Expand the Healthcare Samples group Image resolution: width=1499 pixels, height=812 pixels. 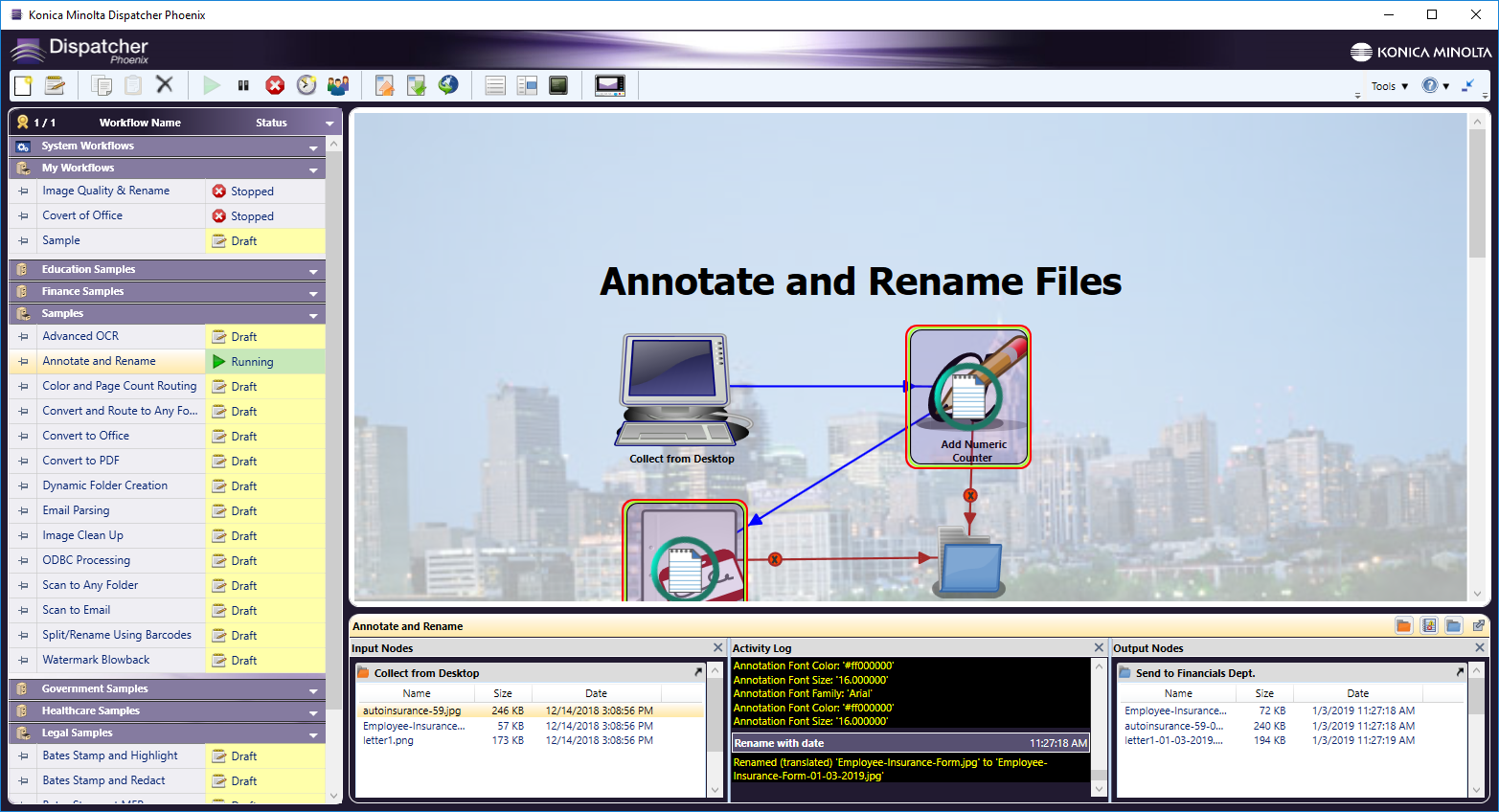pyautogui.click(x=313, y=711)
